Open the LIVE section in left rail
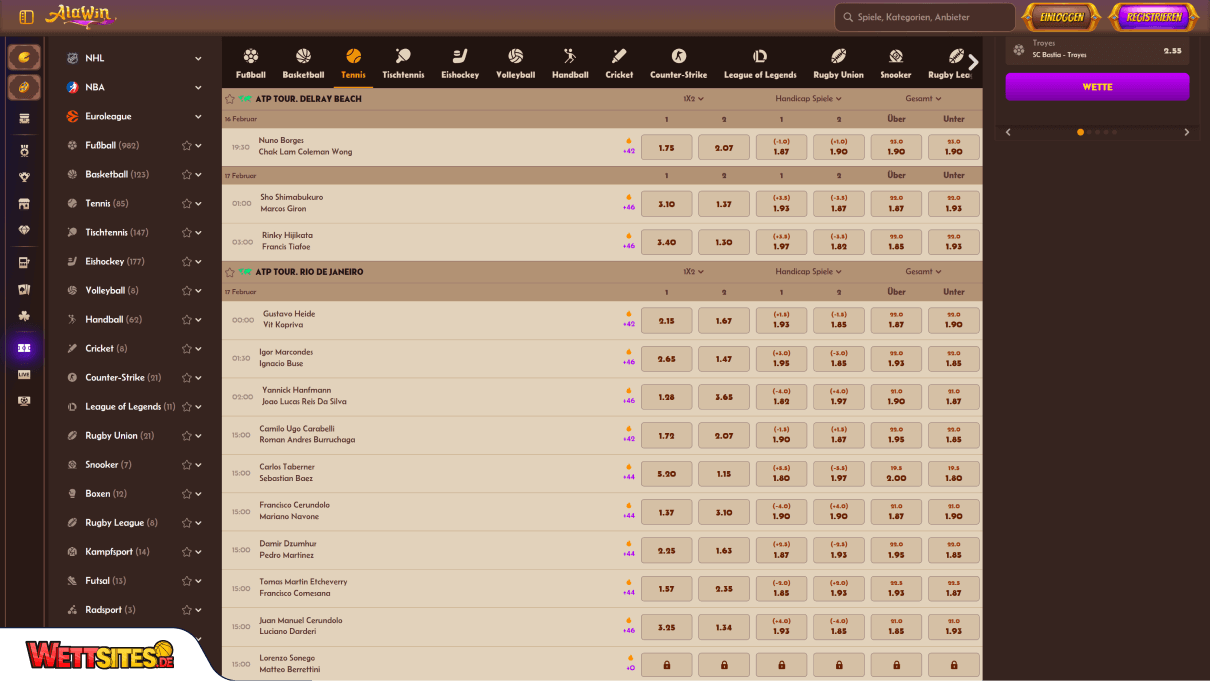 click(x=24, y=374)
